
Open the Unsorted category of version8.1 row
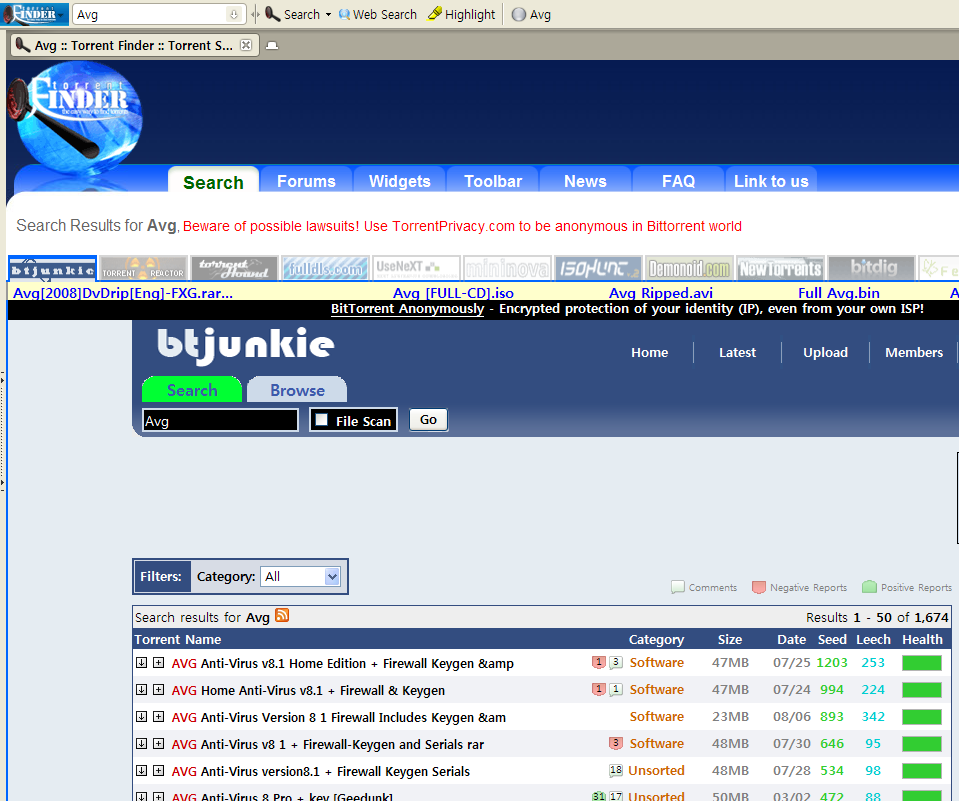[656, 770]
